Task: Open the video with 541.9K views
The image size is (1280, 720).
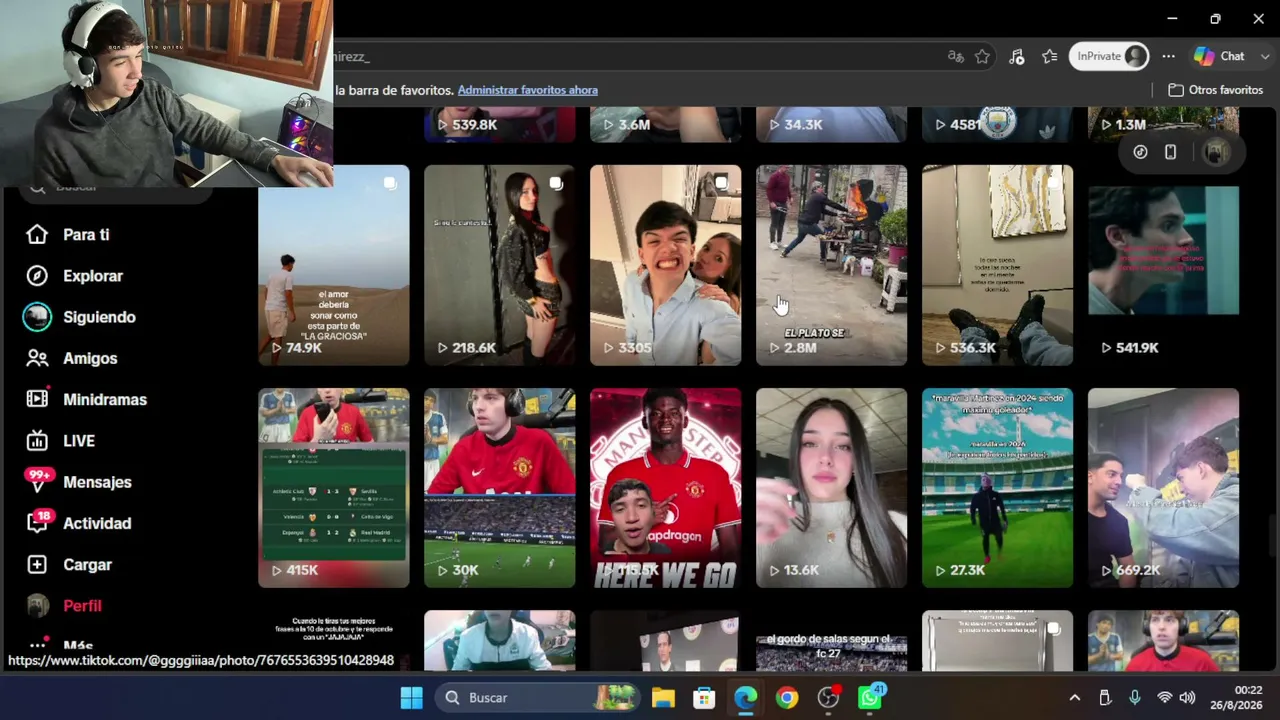Action: [1164, 265]
